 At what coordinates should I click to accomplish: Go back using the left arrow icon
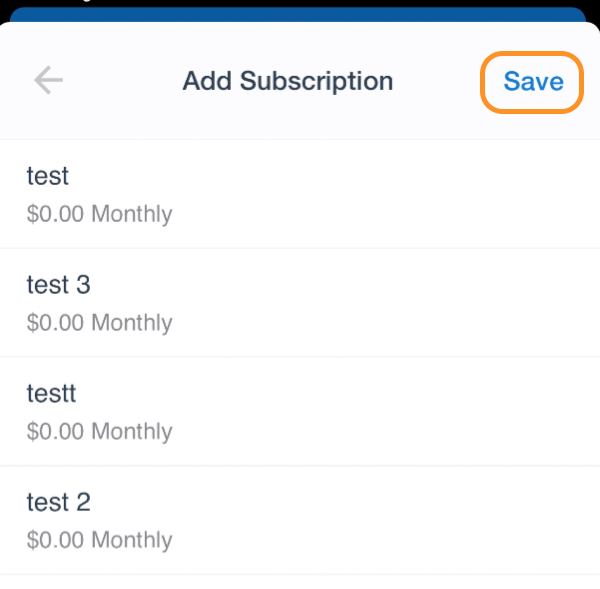pos(48,80)
